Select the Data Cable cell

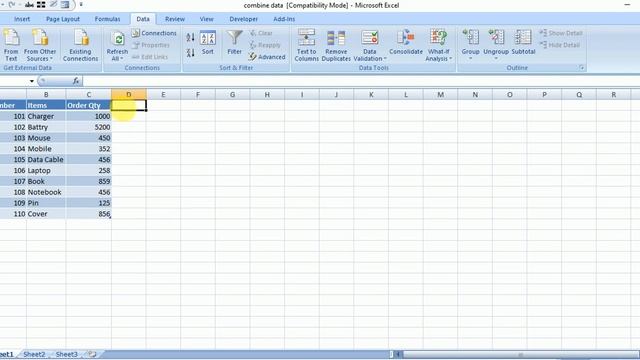click(x=46, y=160)
